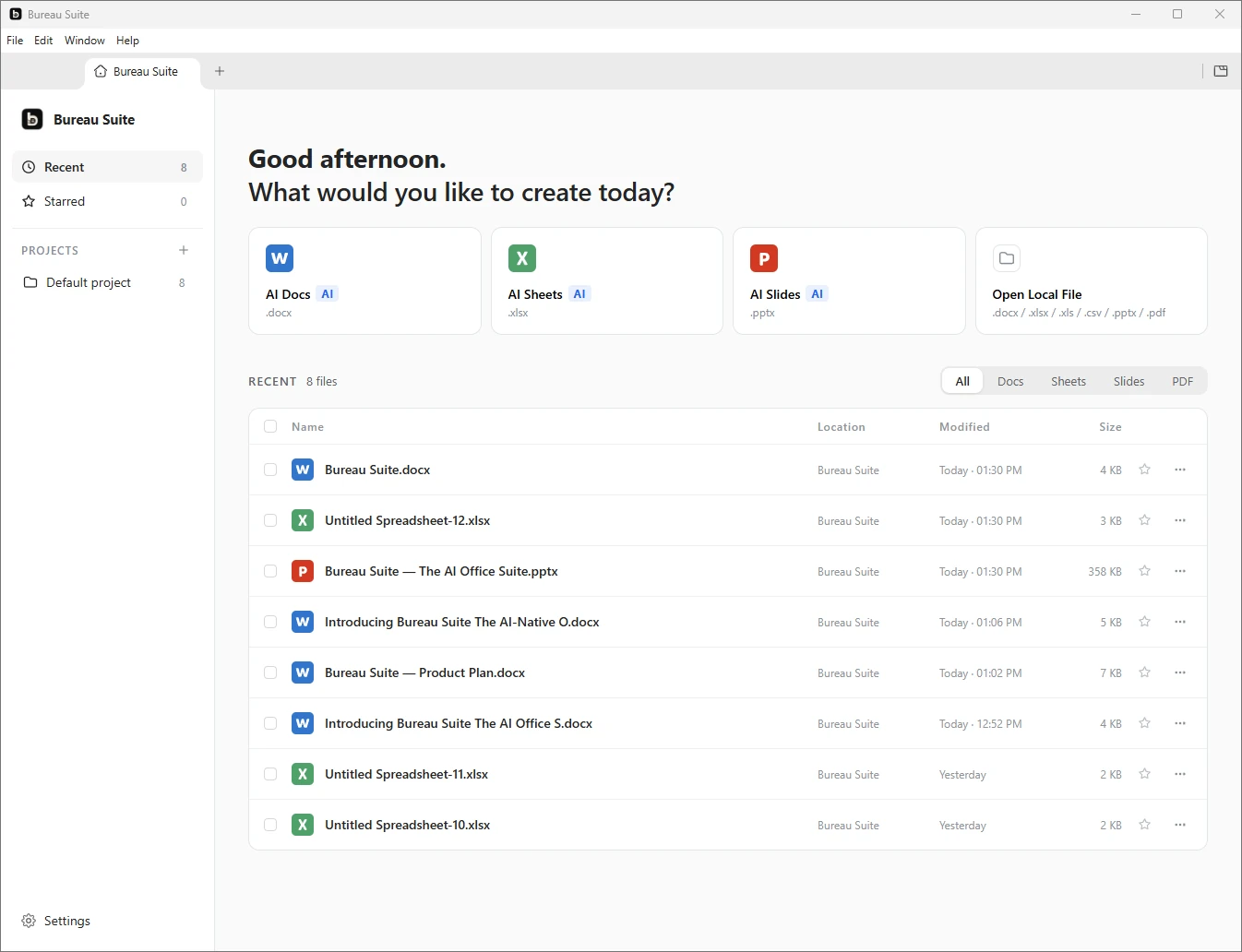
Task: Switch to the Sheets filter tab
Action: tap(1068, 381)
